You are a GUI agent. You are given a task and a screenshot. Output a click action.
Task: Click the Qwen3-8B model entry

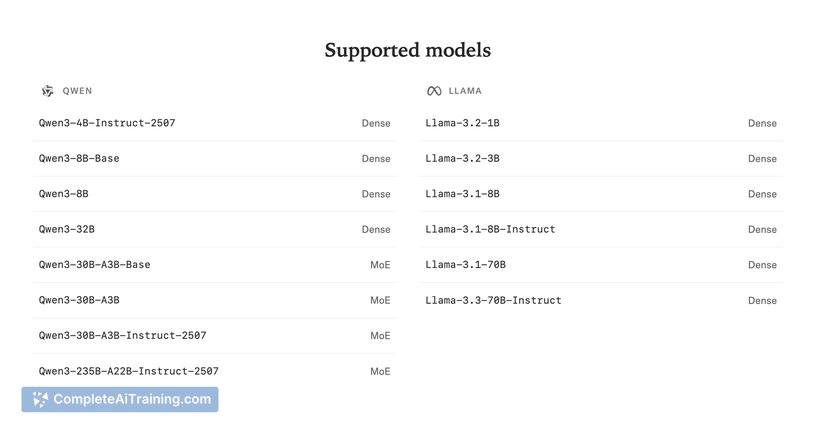pos(64,194)
